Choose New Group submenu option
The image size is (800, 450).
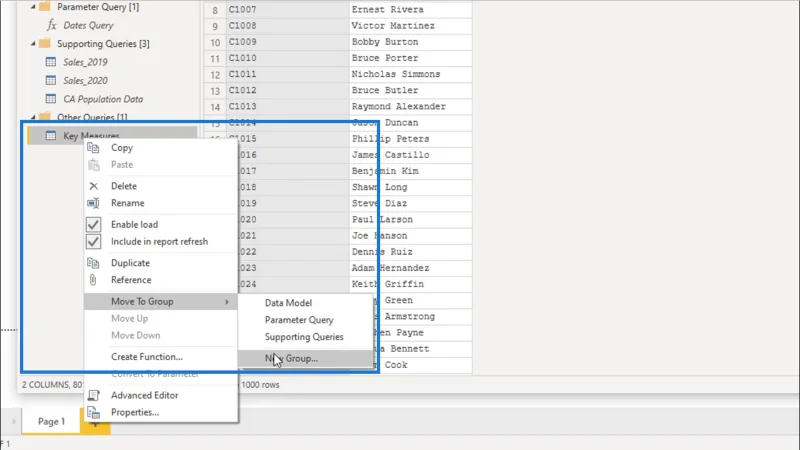coord(306,358)
